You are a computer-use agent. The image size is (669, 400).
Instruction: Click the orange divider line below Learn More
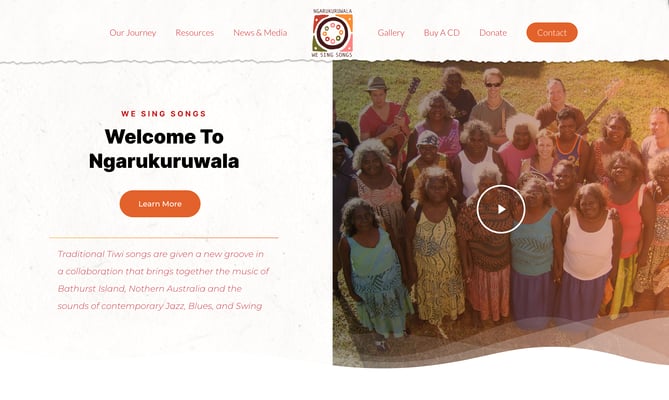164,238
